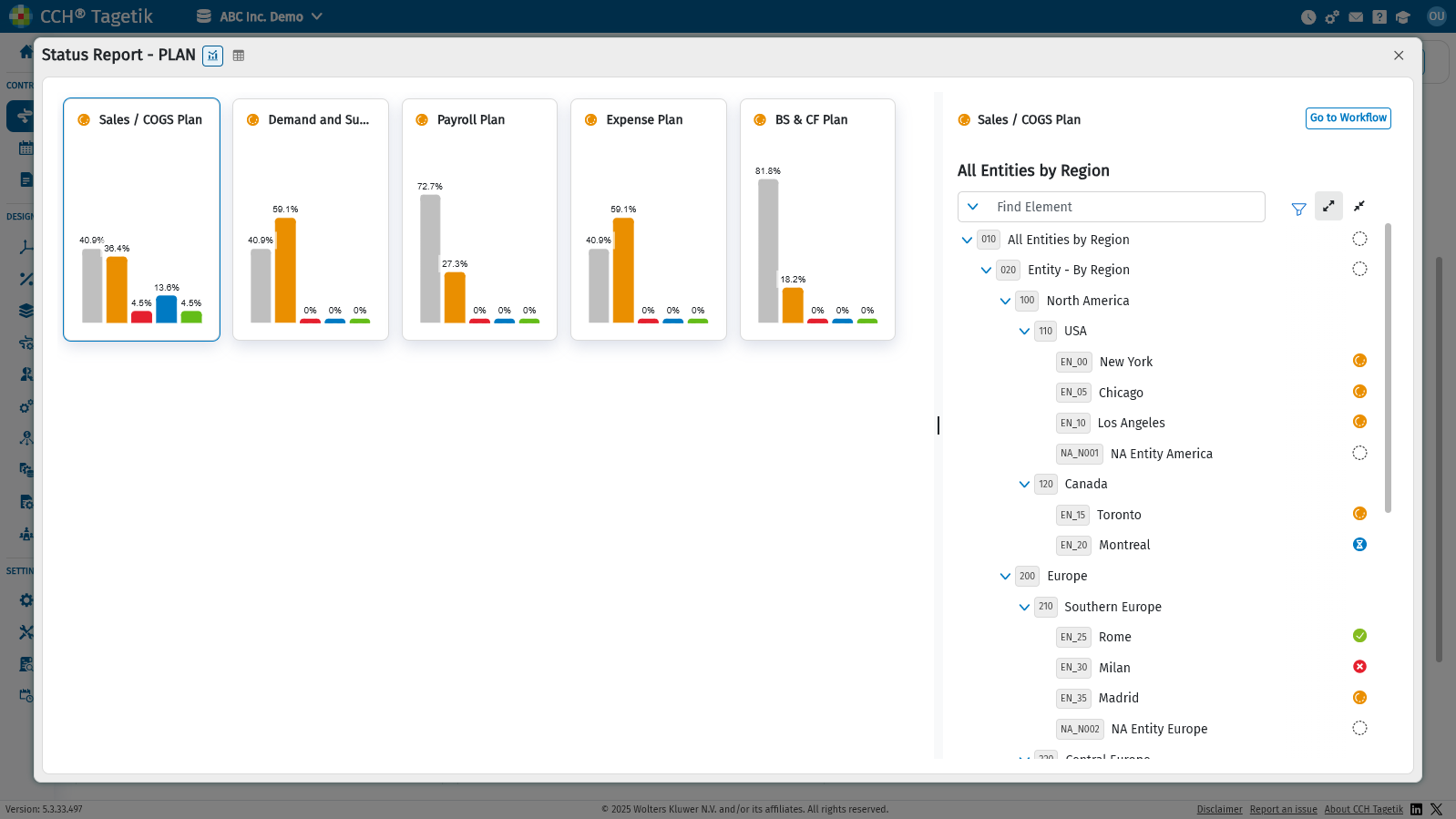The image size is (1456, 819).
Task: Click the orange 27.3% bar in Payroll chart
Action: (455, 297)
